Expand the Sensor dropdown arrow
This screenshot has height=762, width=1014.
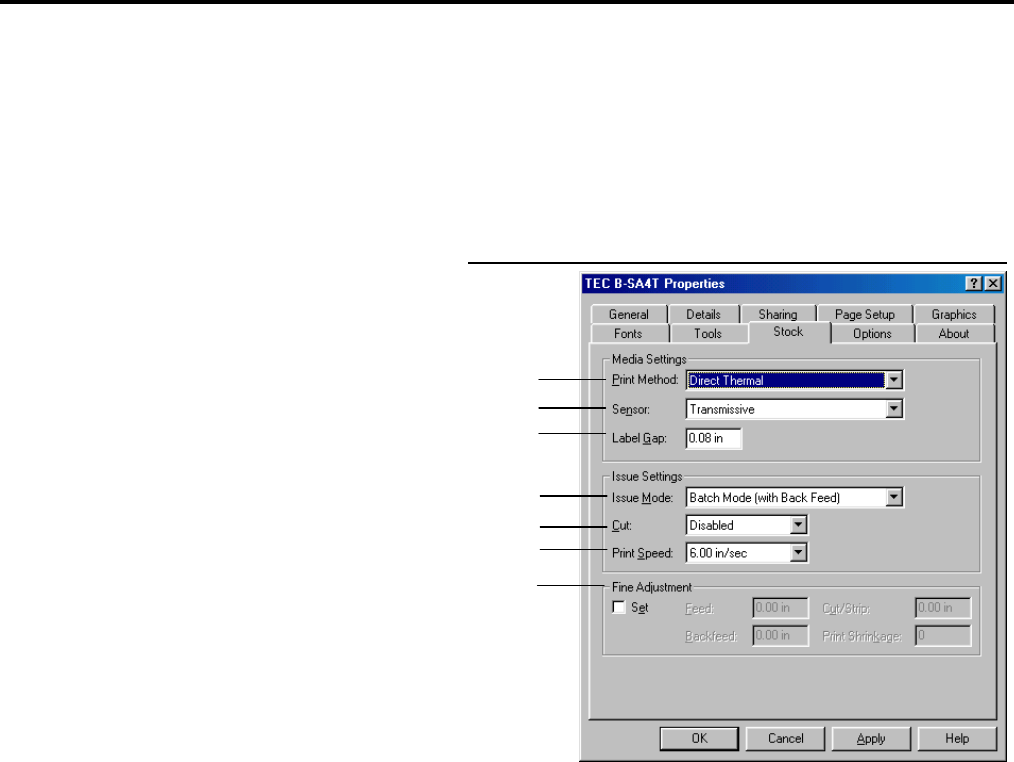click(894, 409)
